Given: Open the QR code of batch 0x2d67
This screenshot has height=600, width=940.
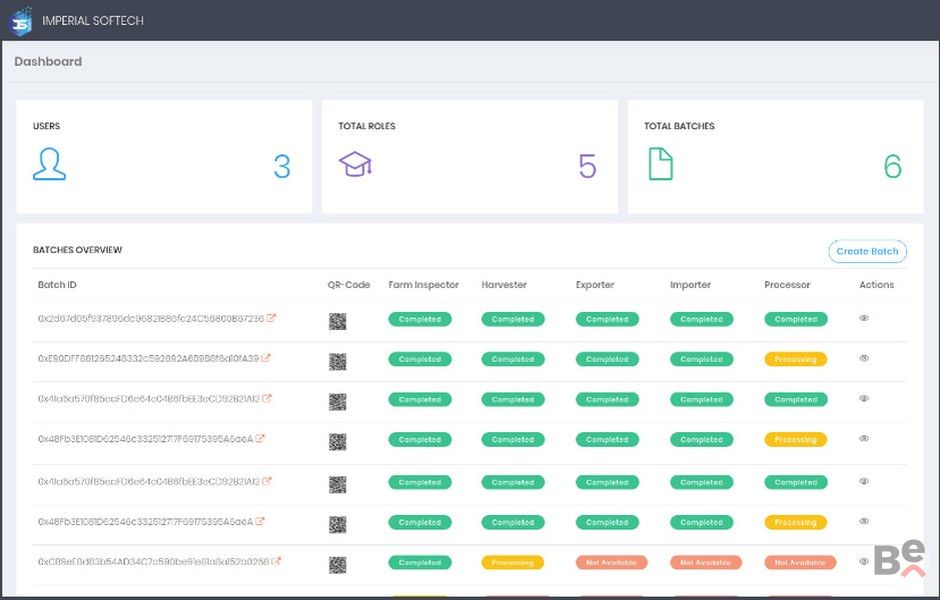Looking at the screenshot, I should [x=338, y=321].
